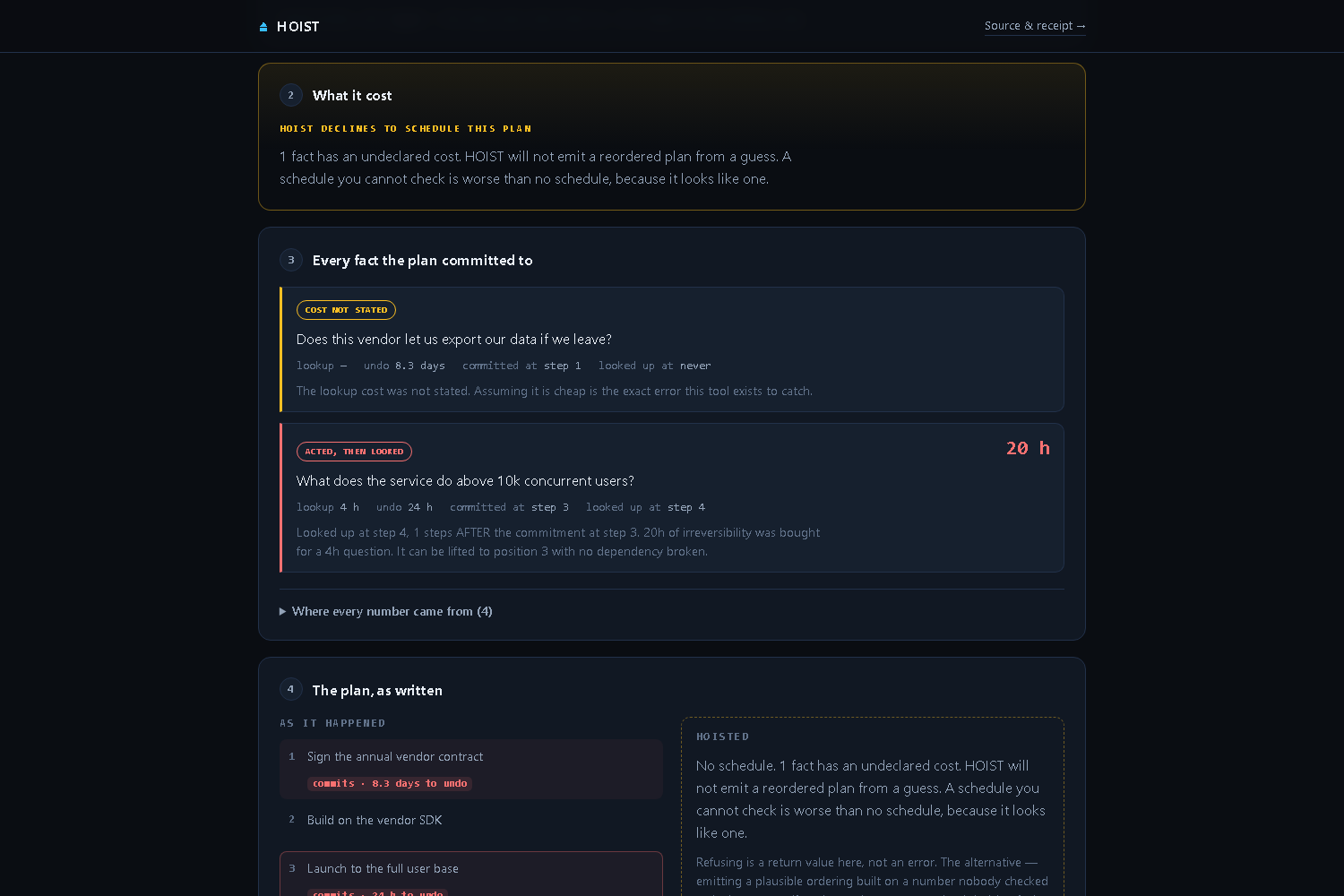1344x896 pixels.
Task: Click step badge 2 beside What it cost
Action: [291, 95]
